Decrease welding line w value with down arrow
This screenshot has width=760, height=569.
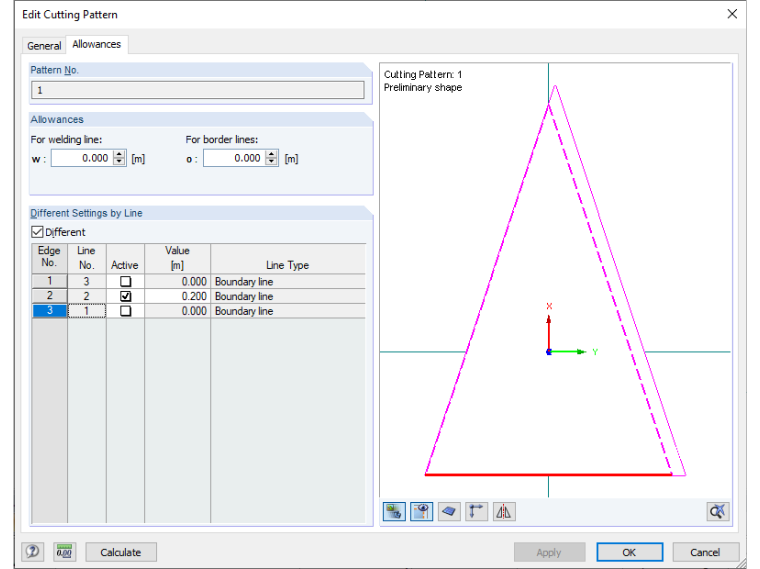119,162
